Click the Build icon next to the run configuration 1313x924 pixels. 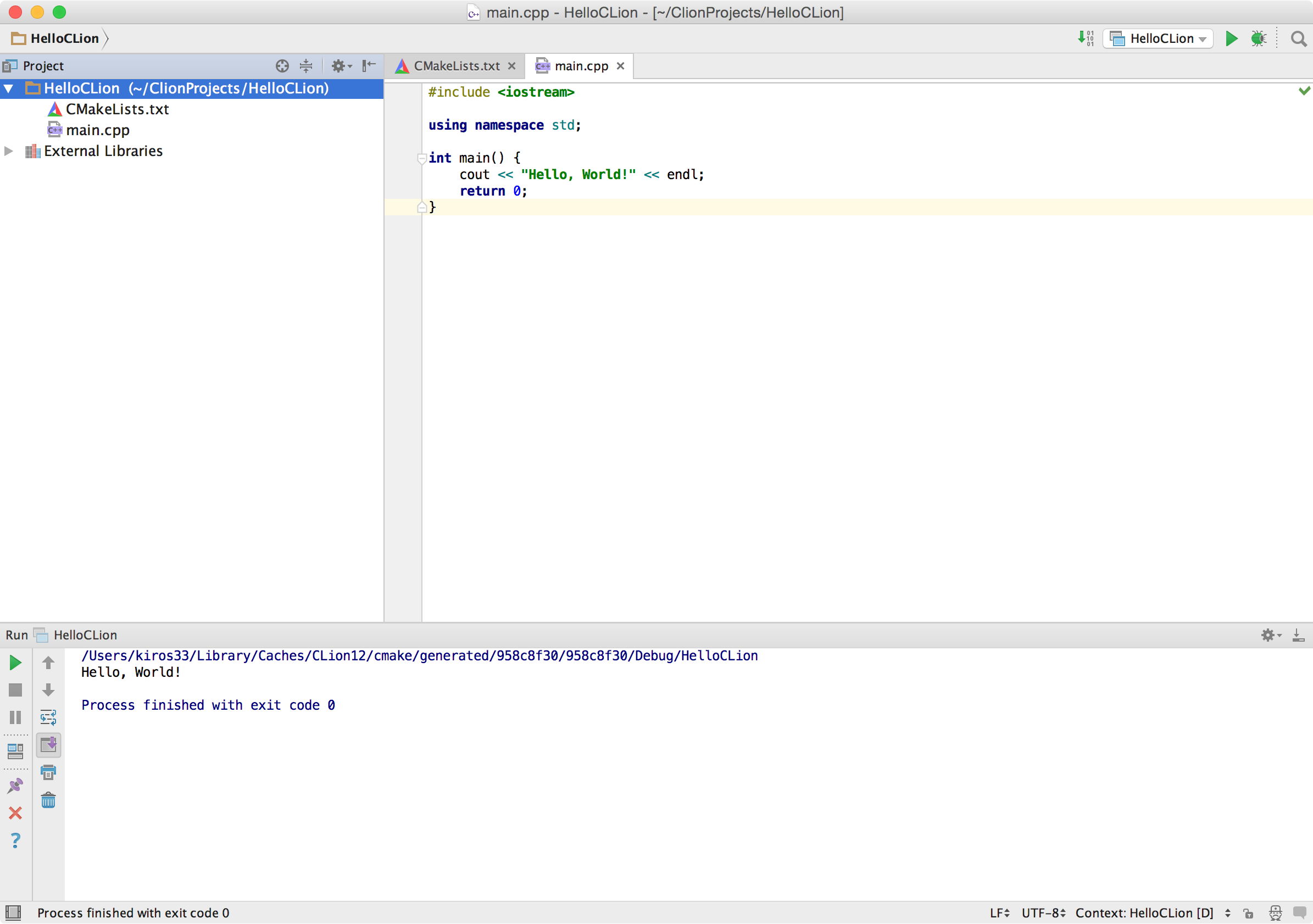click(1086, 38)
